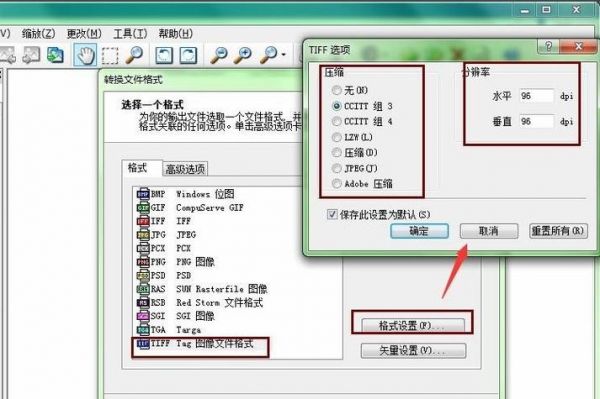This screenshot has width=600, height=399.
Task: Rotate image clockwise
Action: 188,55
